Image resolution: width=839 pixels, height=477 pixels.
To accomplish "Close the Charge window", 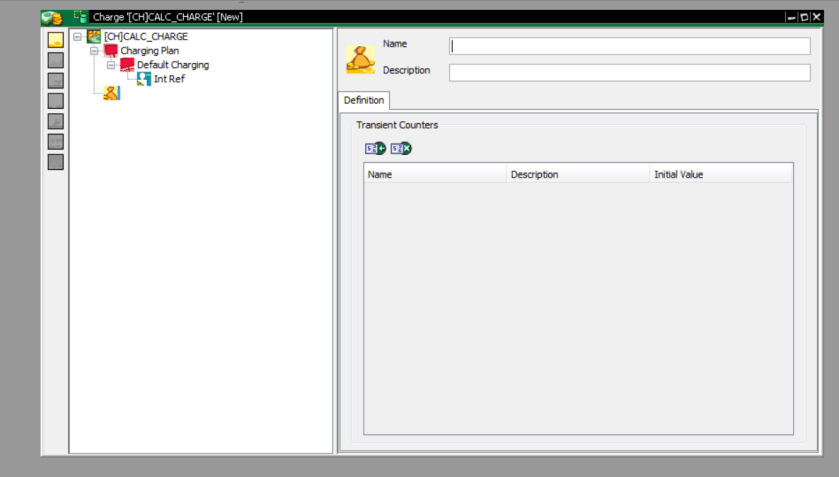I will (x=817, y=17).
